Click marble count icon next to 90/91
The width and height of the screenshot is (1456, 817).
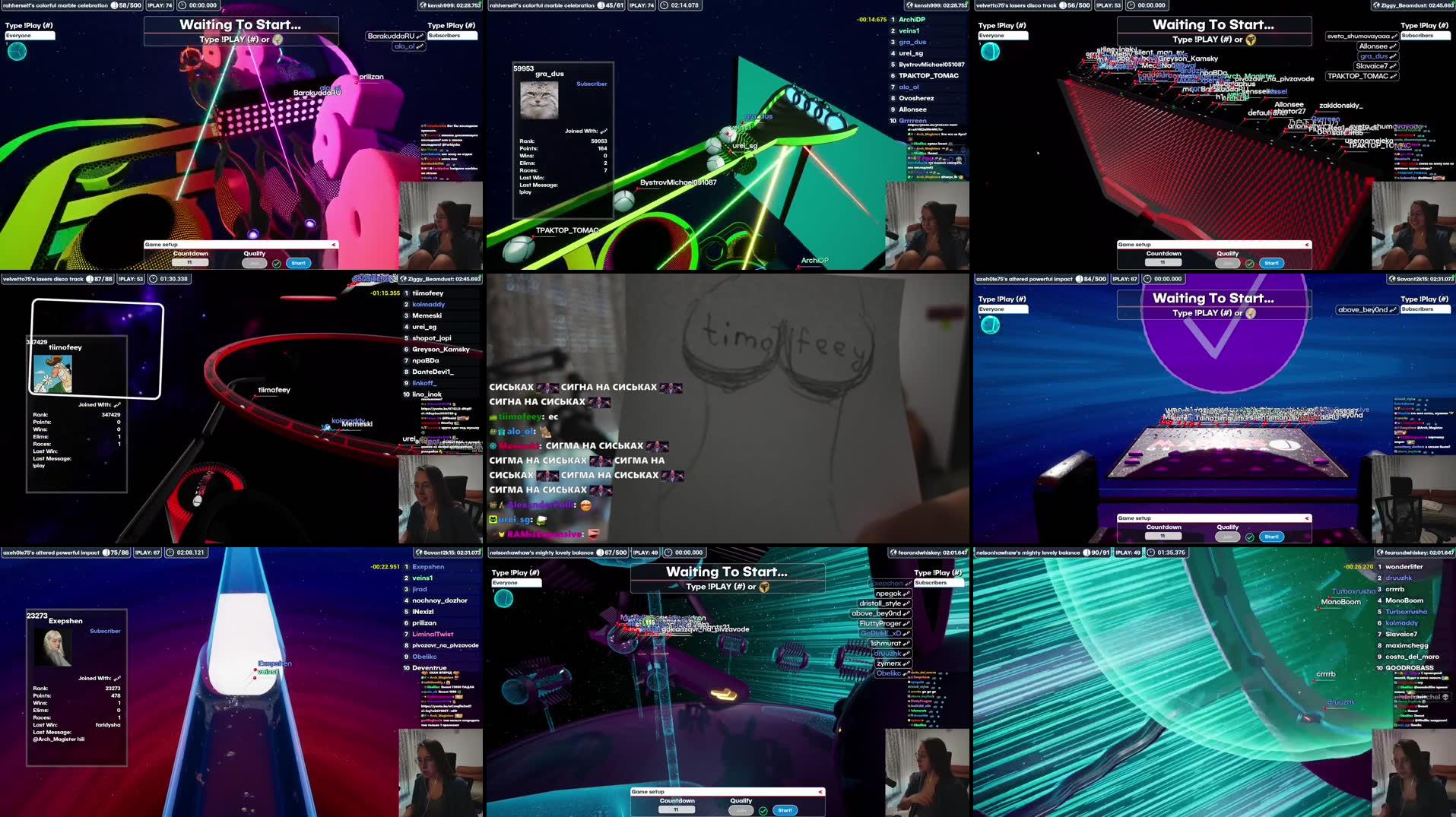pos(1086,553)
